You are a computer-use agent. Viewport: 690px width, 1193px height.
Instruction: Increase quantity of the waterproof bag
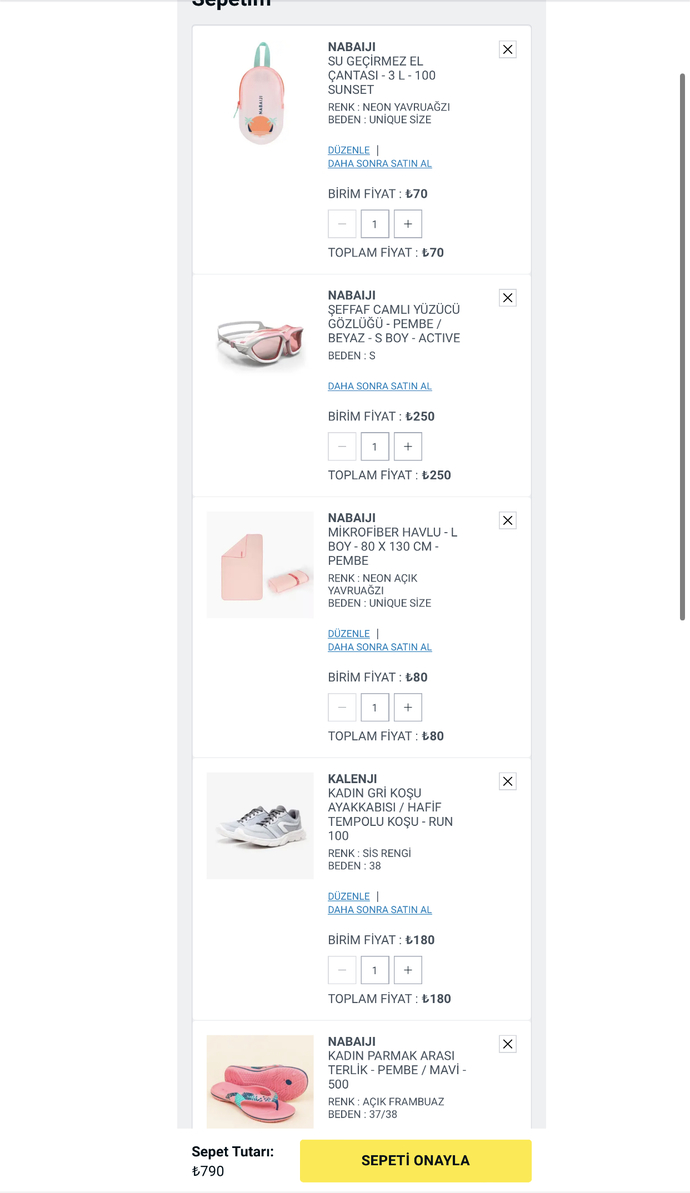[x=408, y=224]
